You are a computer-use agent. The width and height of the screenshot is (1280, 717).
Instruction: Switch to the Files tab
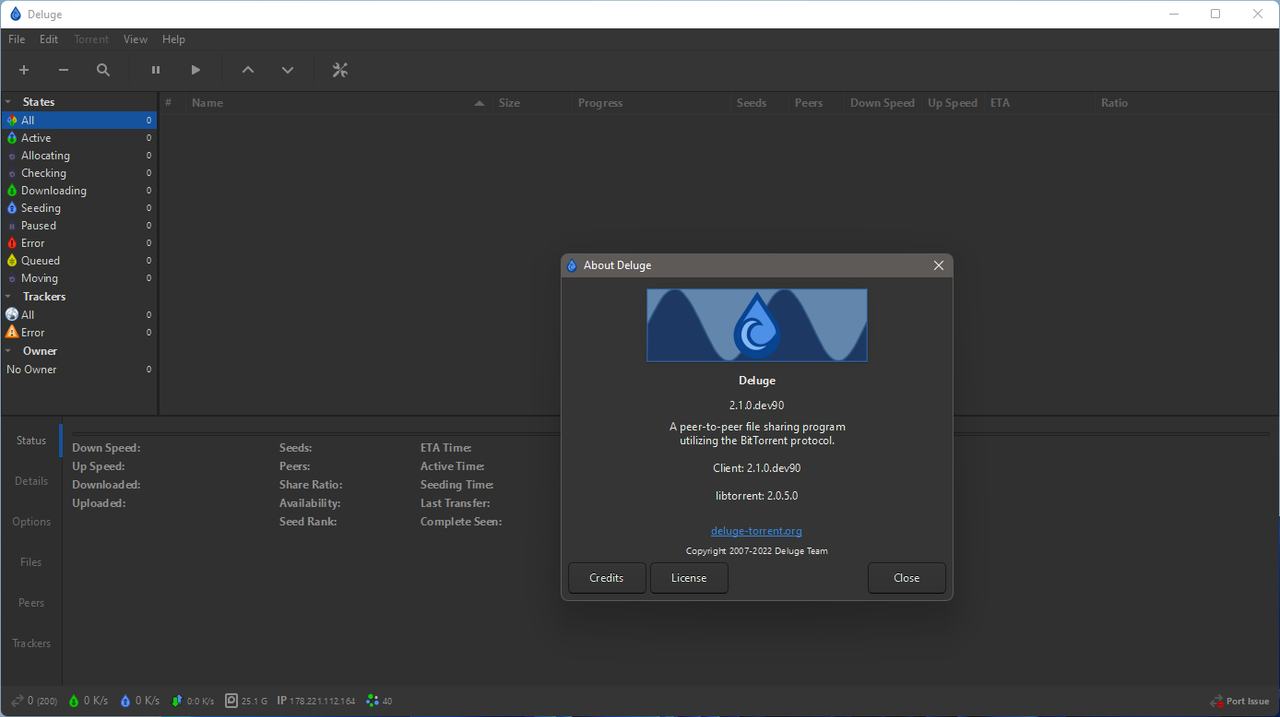tap(31, 562)
